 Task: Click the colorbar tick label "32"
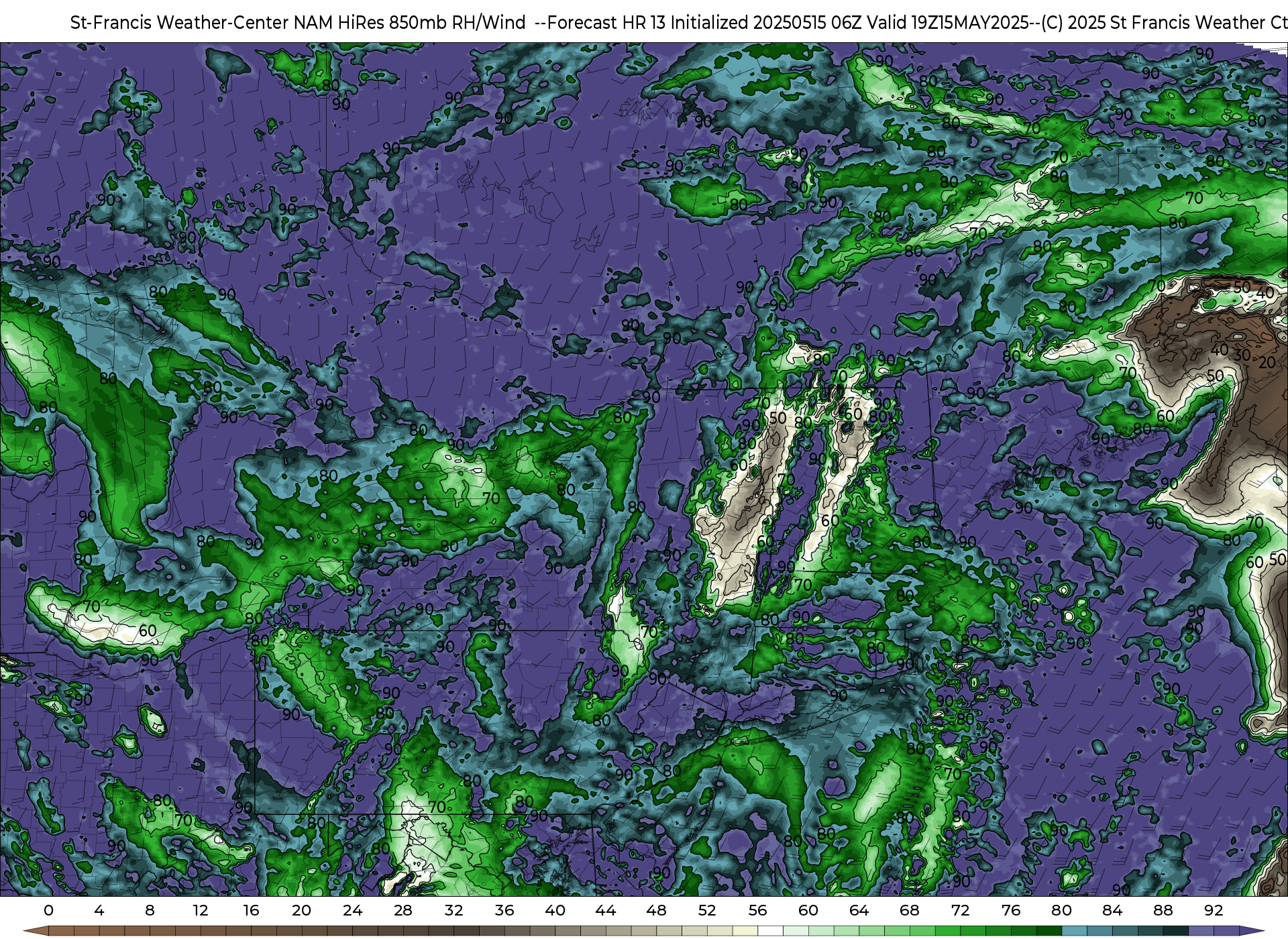click(453, 910)
